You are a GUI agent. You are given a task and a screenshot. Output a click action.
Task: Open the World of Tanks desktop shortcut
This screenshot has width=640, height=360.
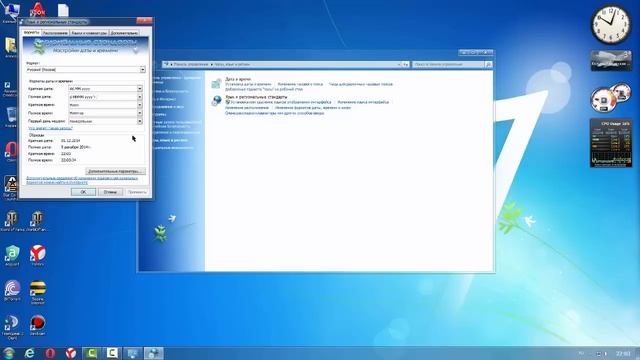(11, 220)
